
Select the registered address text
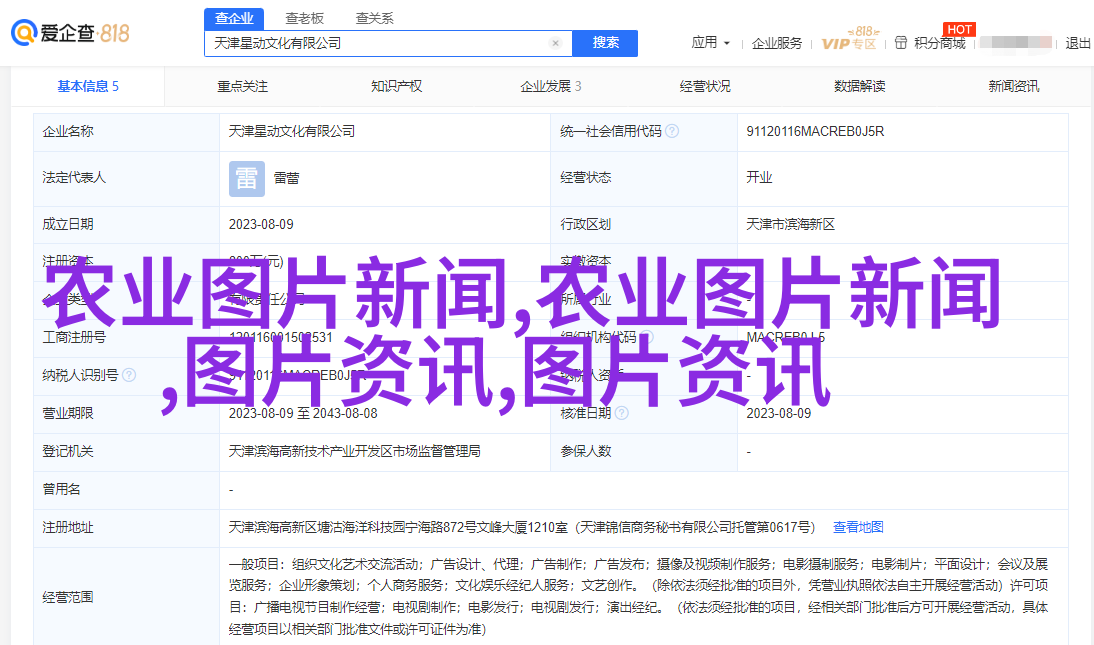tap(522, 528)
